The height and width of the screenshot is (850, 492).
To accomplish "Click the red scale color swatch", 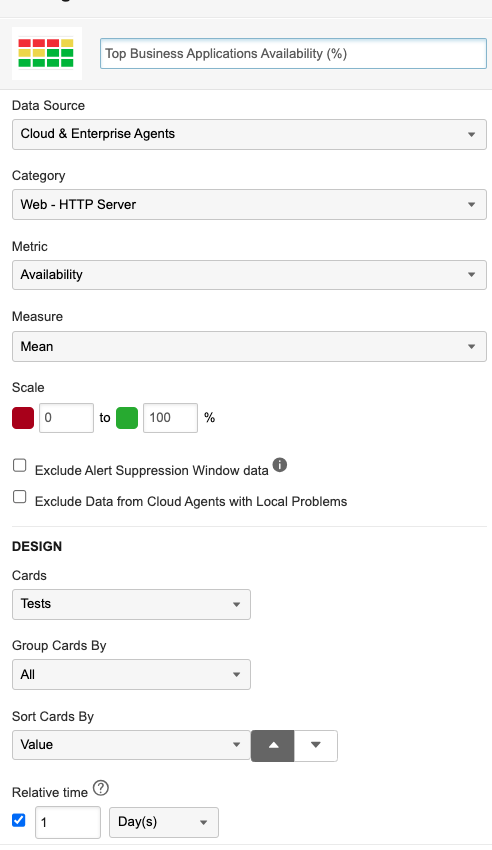I will (x=23, y=418).
